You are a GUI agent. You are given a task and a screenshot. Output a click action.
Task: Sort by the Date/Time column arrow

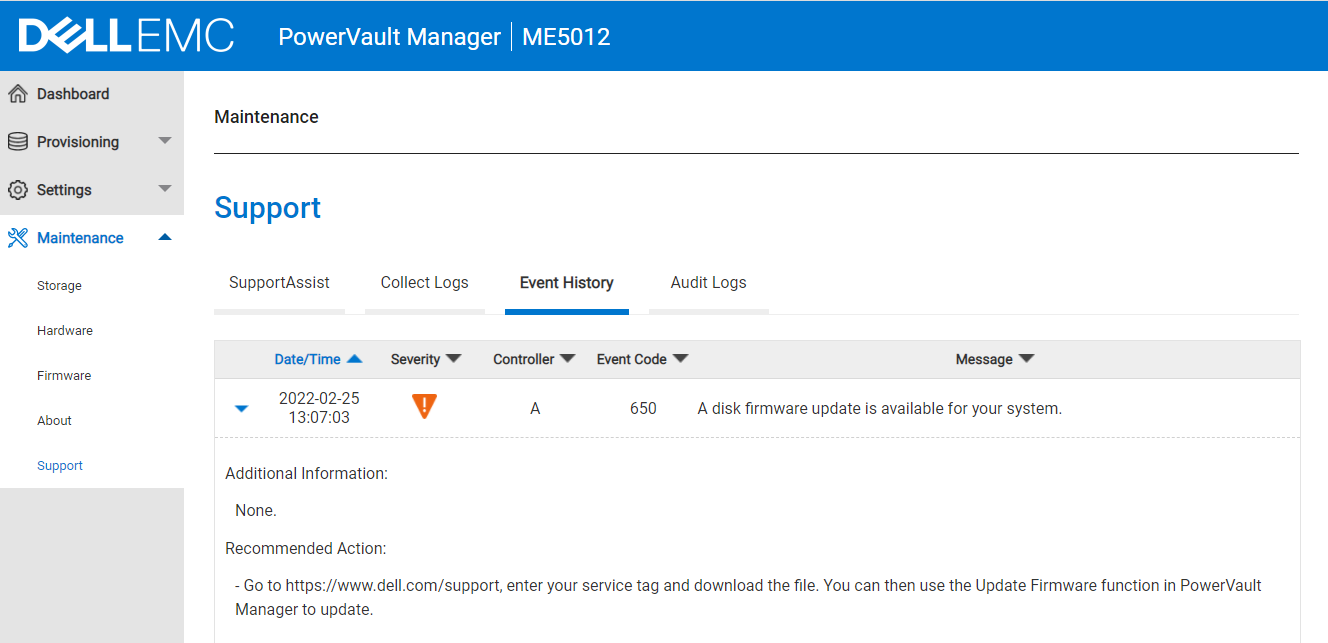(x=354, y=359)
